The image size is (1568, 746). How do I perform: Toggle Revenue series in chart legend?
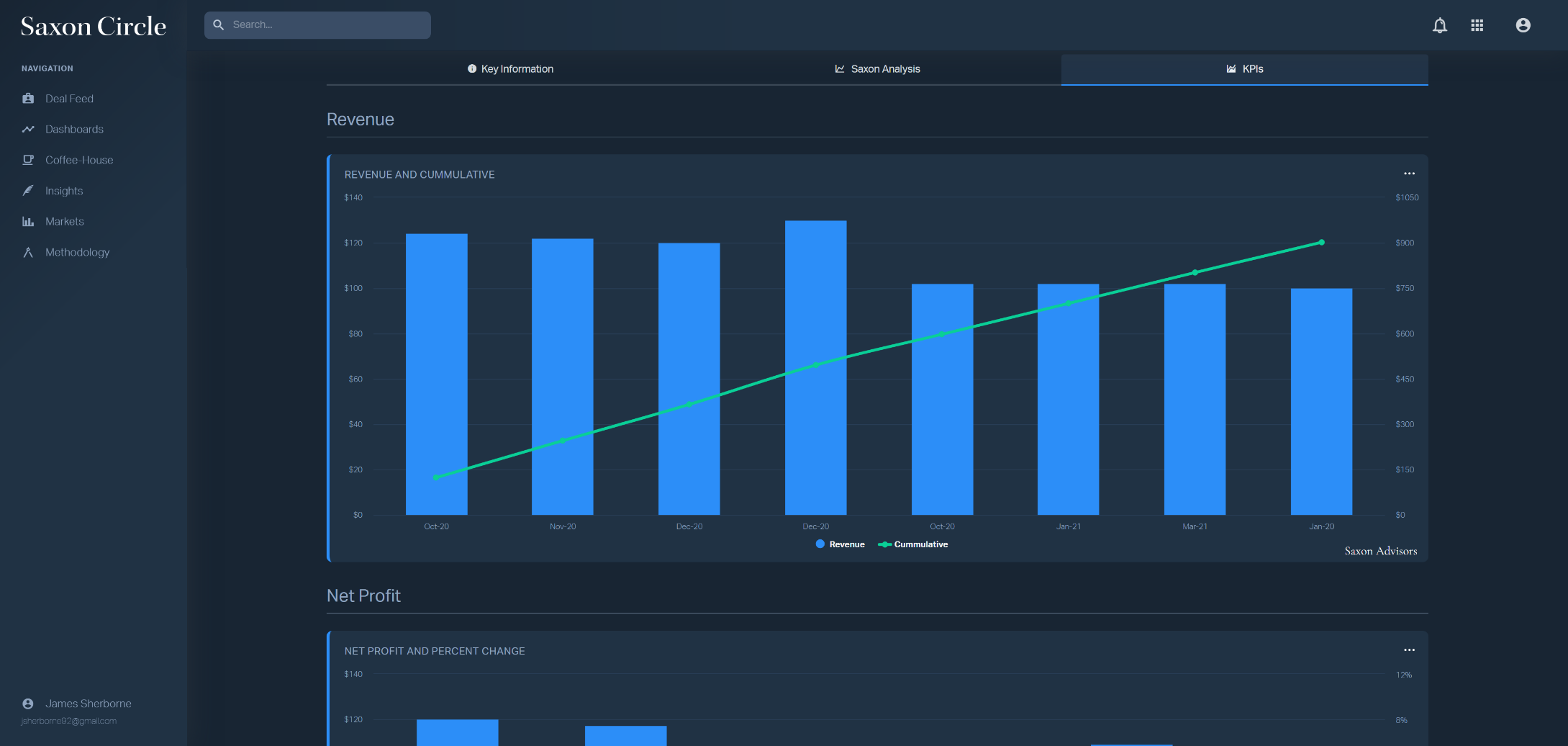tap(840, 544)
